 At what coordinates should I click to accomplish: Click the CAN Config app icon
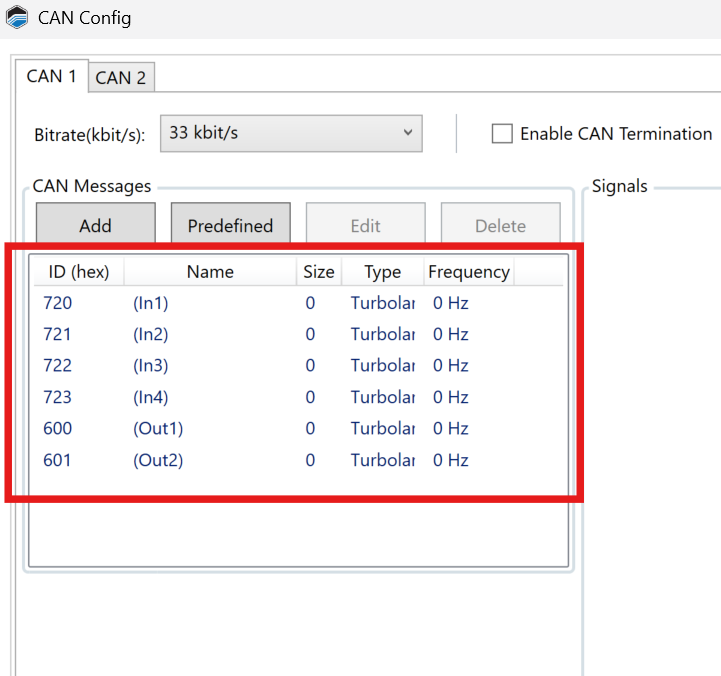pos(17,18)
